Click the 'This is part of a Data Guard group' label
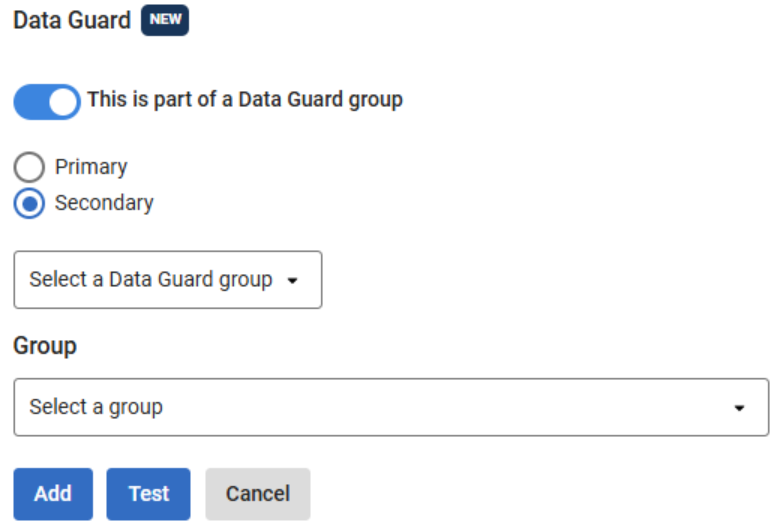The width and height of the screenshot is (777, 528). (245, 100)
